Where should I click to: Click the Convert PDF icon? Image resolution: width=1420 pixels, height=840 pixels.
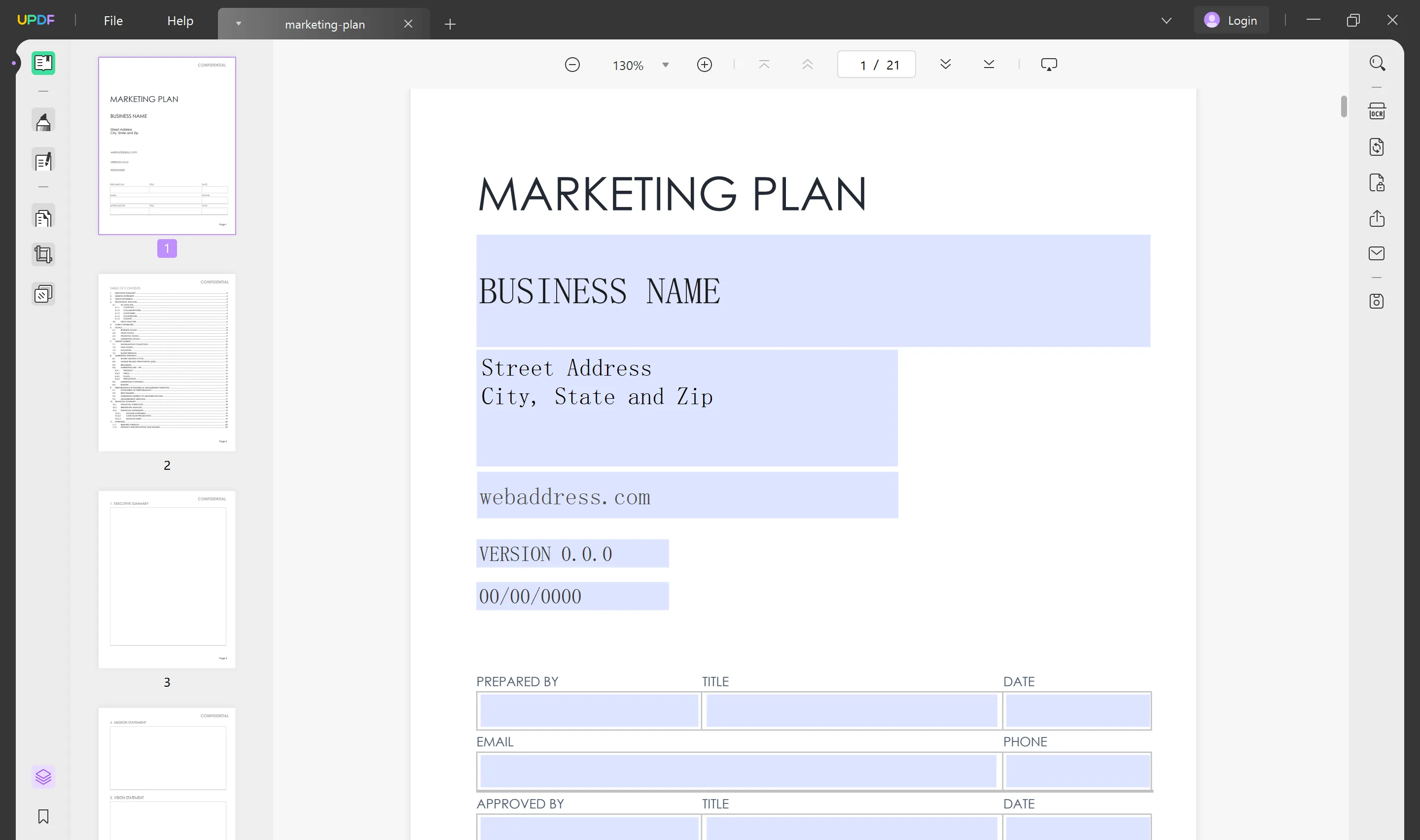point(1377,146)
